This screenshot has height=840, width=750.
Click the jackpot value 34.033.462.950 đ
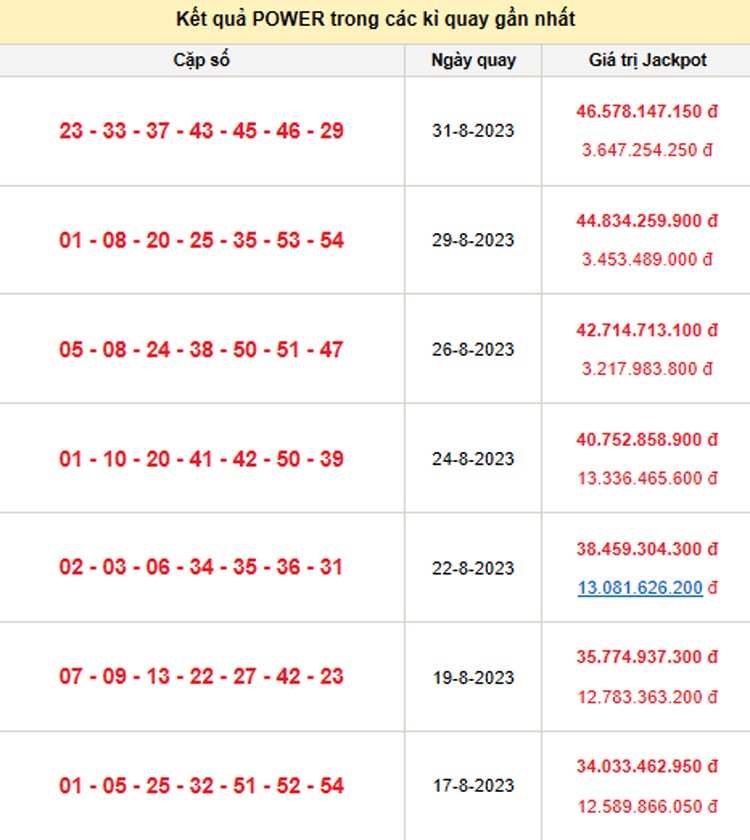pos(647,767)
